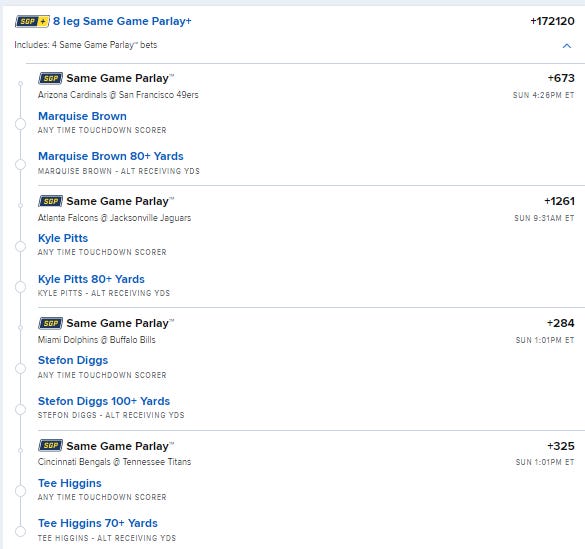Open Tee Higgins touchdown scorer selection

click(x=70, y=483)
